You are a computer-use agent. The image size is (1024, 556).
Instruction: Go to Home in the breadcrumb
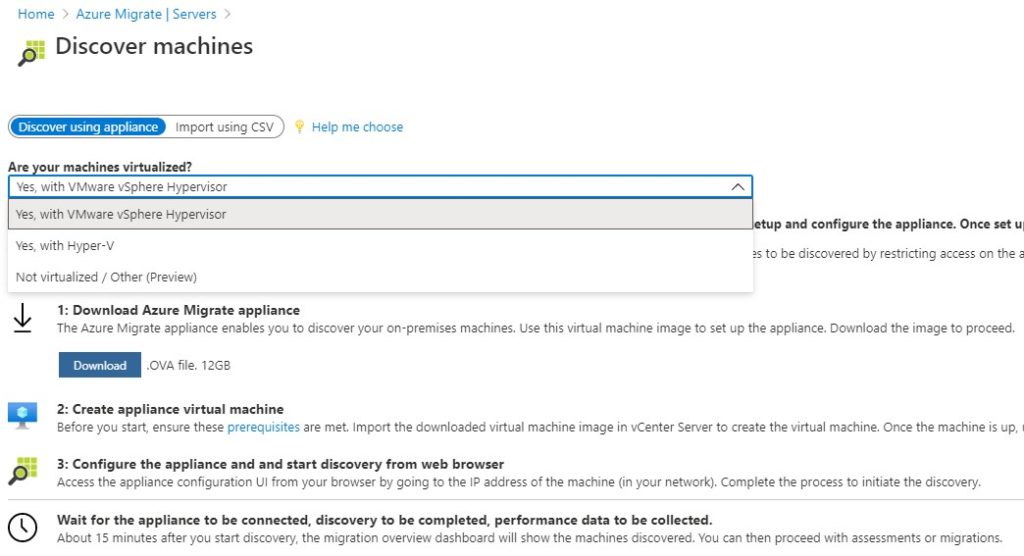[x=36, y=14]
